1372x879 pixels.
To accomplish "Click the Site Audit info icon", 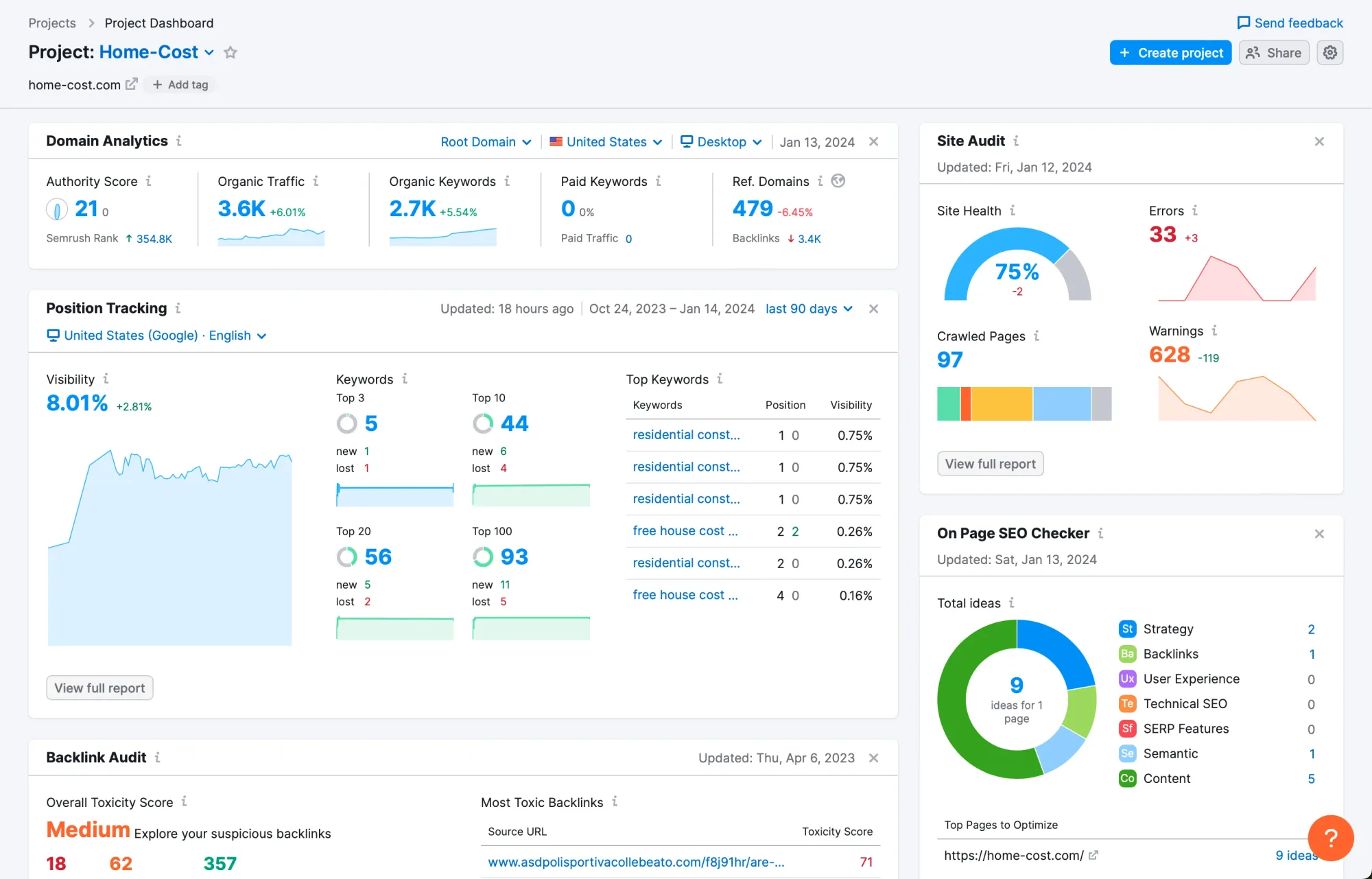I will [1016, 141].
